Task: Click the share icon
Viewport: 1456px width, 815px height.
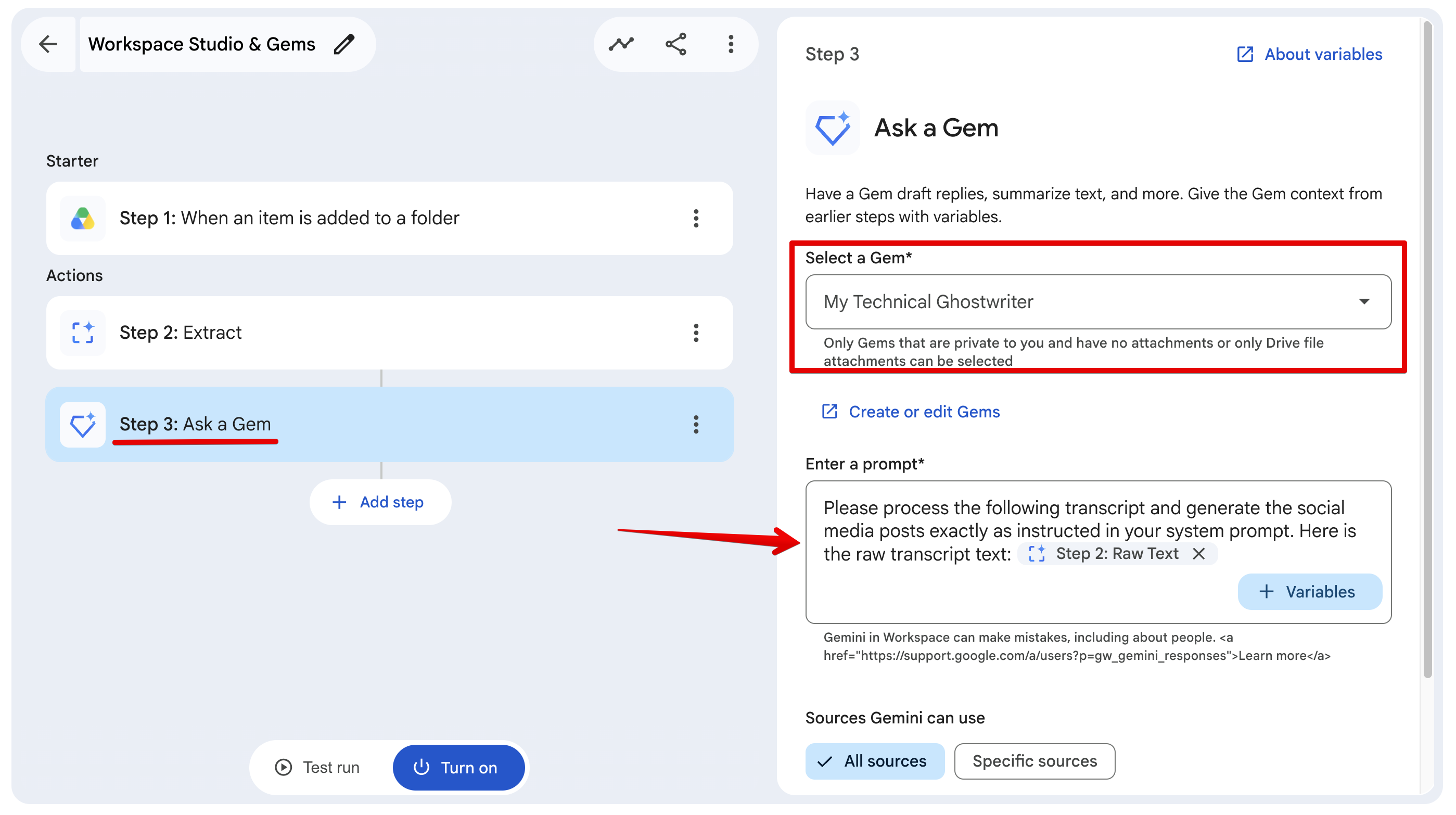Action: coord(676,44)
